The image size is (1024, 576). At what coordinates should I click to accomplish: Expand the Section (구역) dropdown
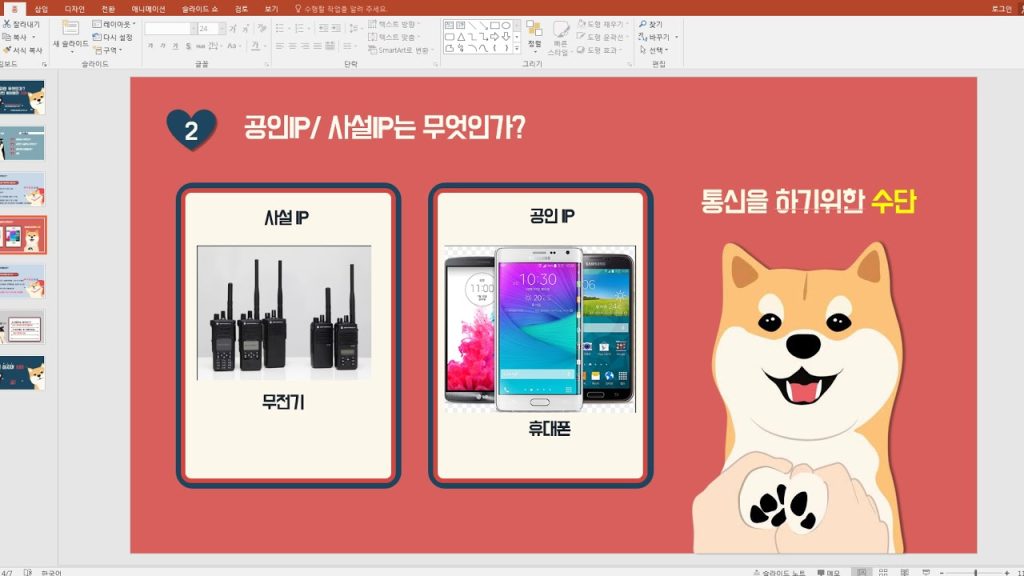(x=108, y=49)
